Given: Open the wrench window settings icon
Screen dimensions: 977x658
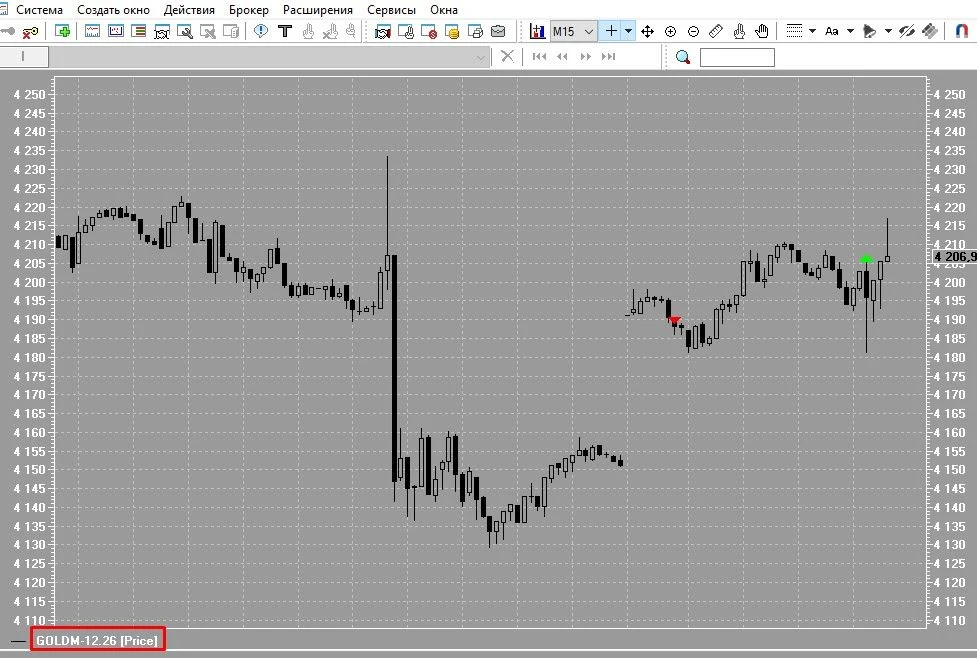Looking at the screenshot, I should pos(184,31).
